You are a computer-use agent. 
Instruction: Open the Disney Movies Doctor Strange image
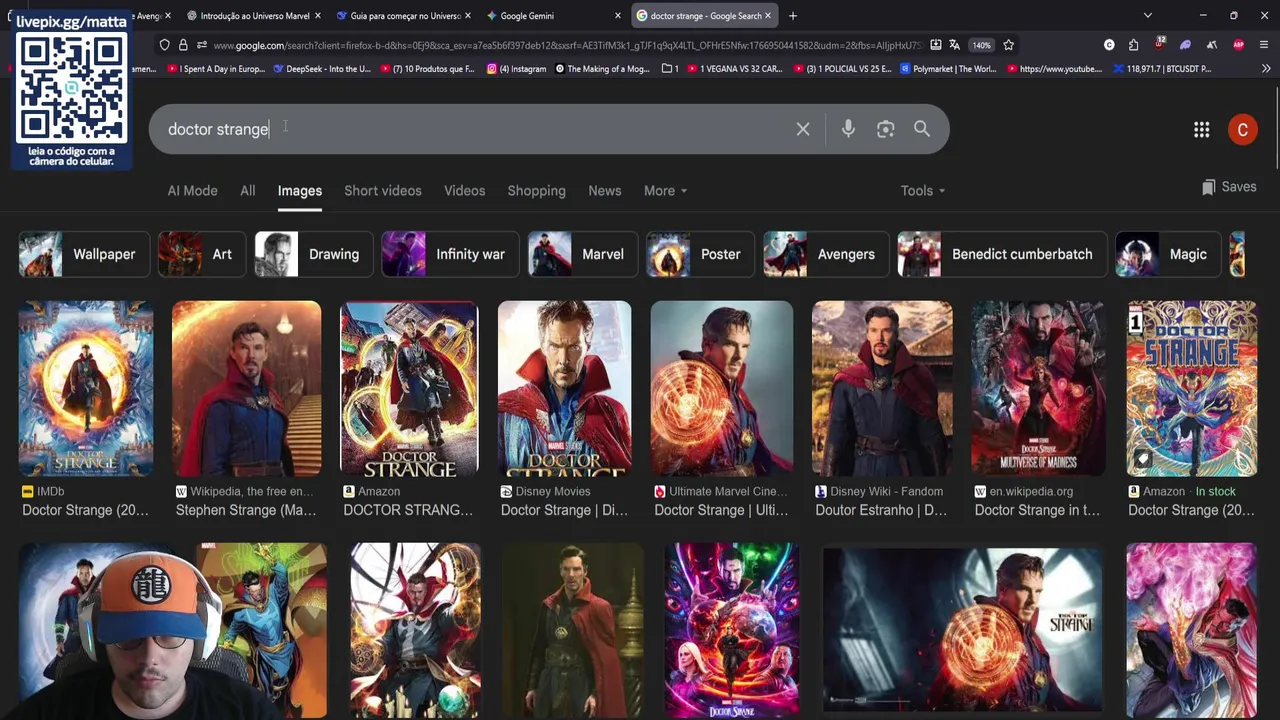(x=565, y=388)
